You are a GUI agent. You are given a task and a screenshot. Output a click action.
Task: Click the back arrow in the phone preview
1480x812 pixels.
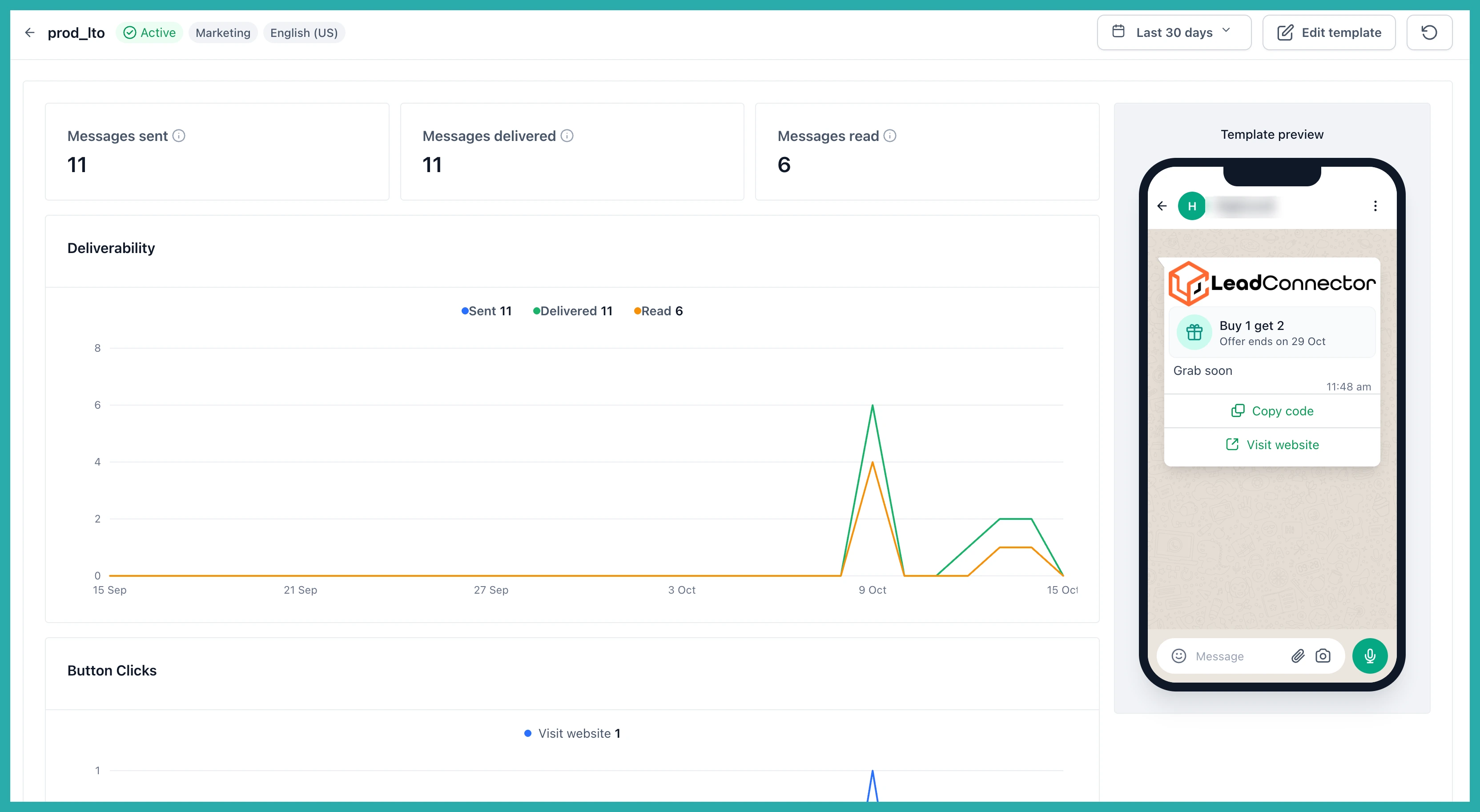tap(1162, 206)
